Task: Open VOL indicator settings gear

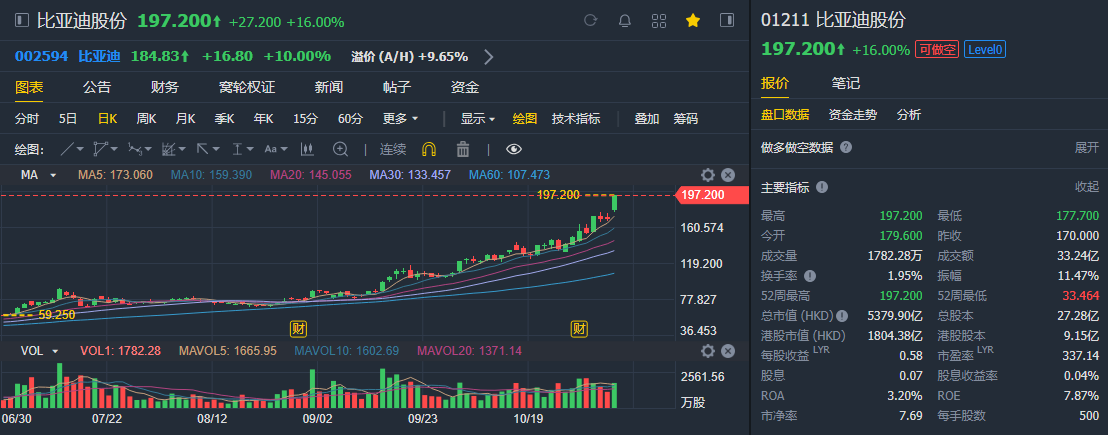Action: (707, 351)
